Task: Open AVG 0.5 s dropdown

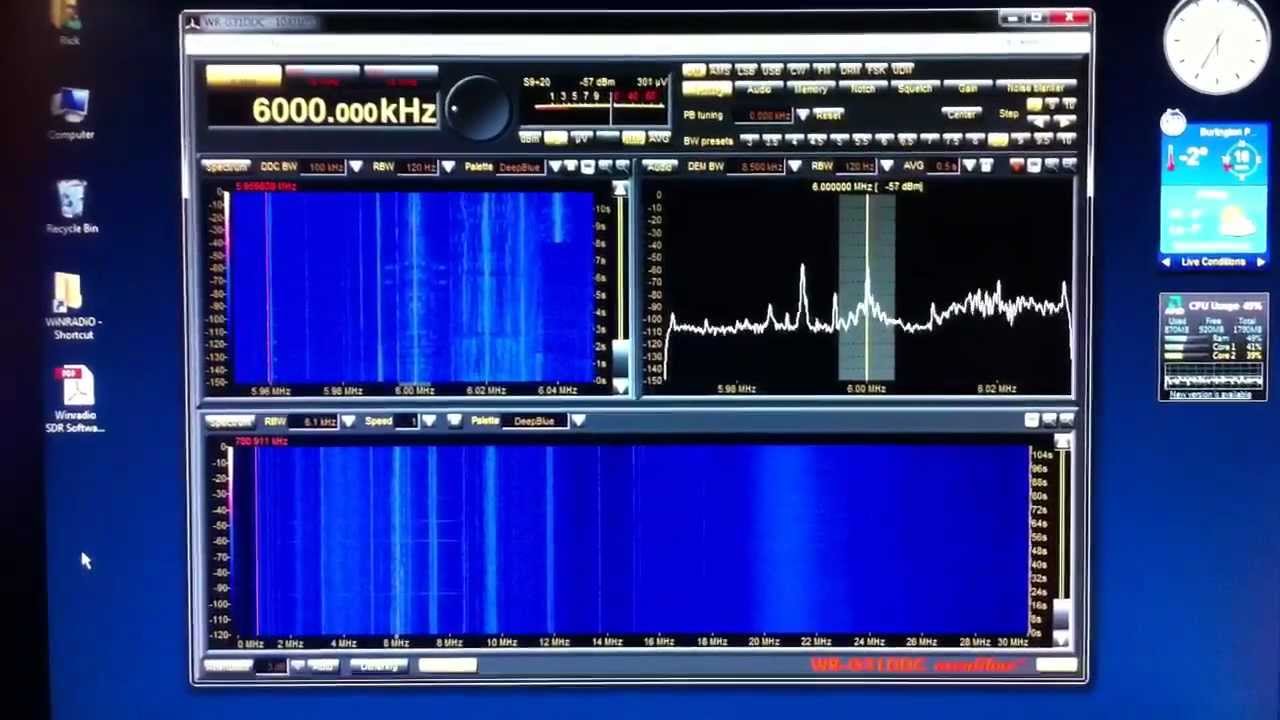Action: [x=969, y=166]
